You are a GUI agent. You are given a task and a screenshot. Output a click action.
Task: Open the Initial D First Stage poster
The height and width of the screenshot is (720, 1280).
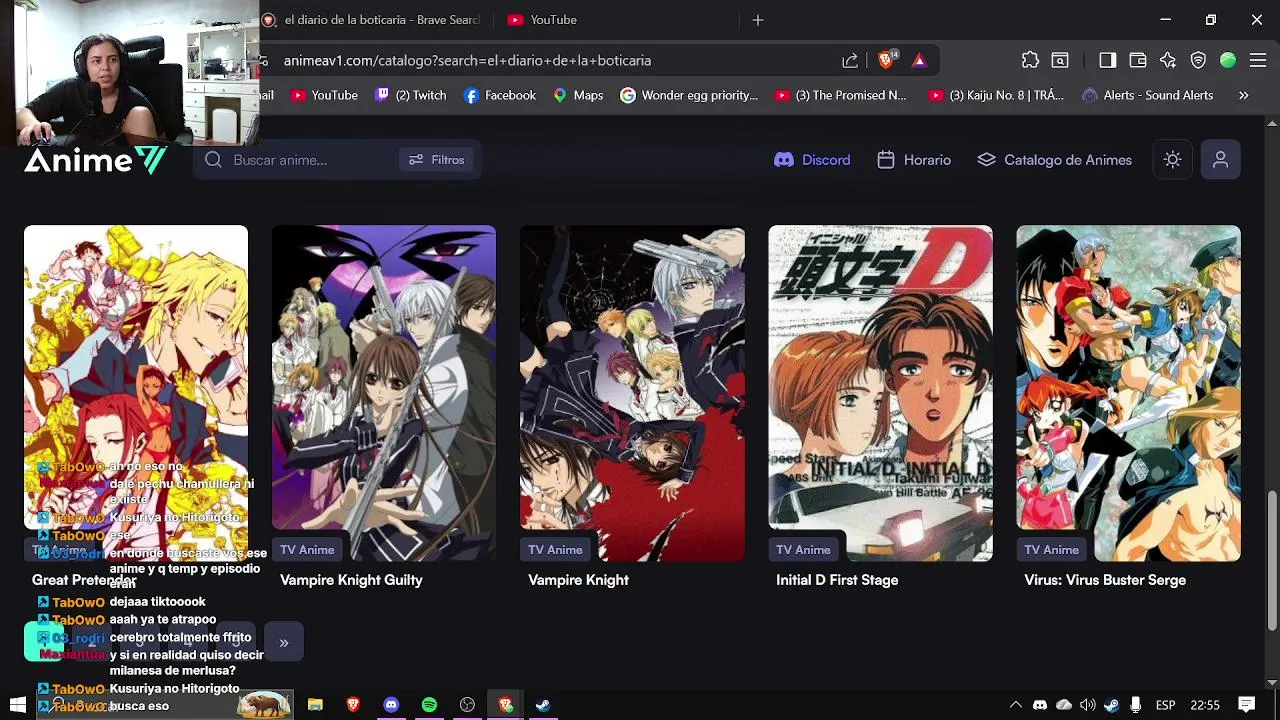[x=880, y=392]
